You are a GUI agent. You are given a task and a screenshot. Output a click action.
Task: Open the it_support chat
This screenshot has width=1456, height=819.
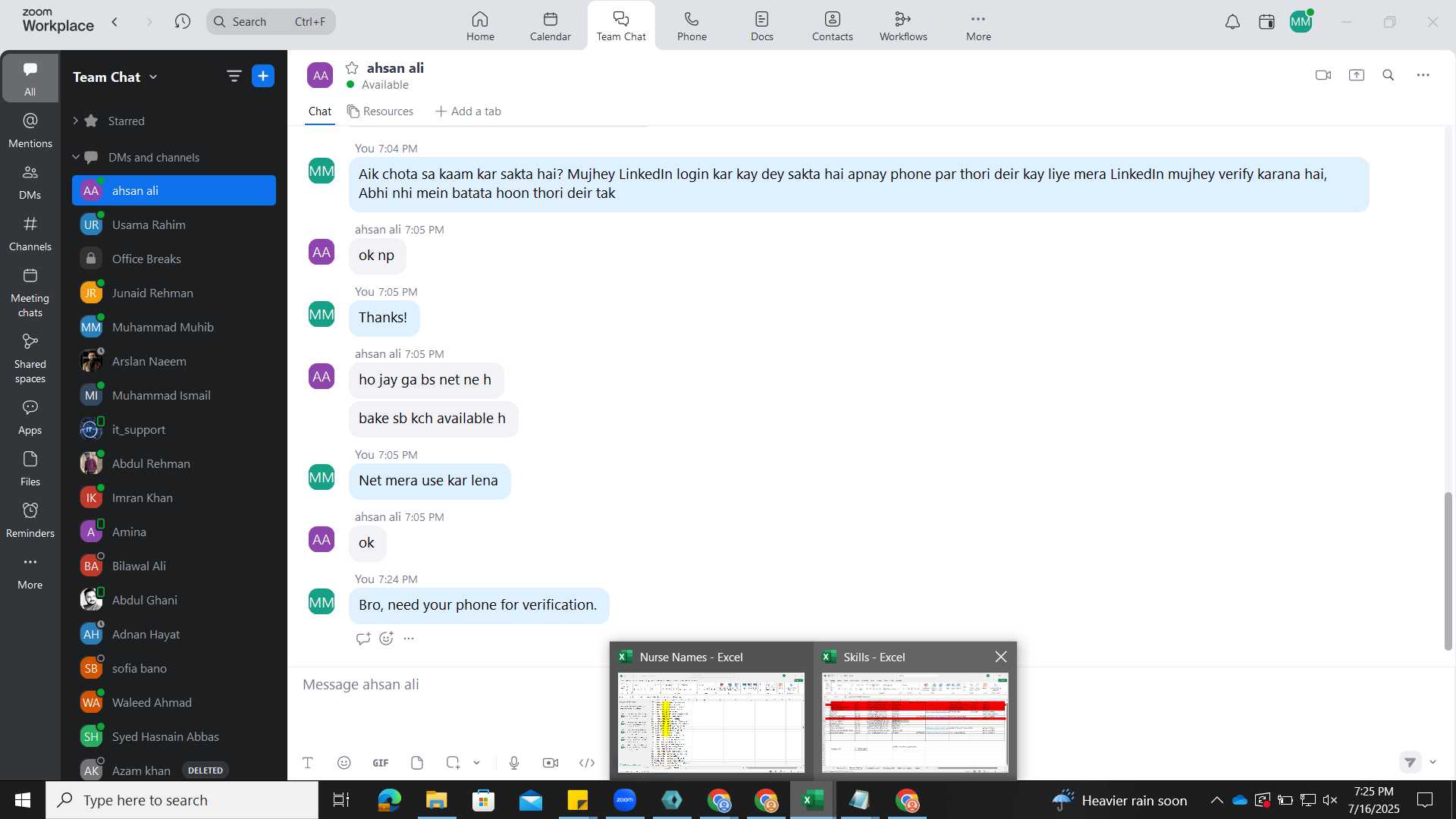(x=174, y=429)
